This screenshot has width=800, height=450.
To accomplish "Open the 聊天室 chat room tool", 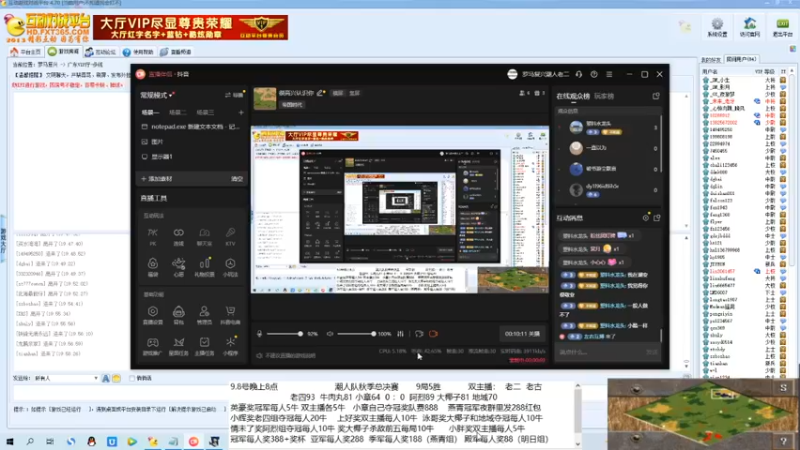I will point(204,236).
